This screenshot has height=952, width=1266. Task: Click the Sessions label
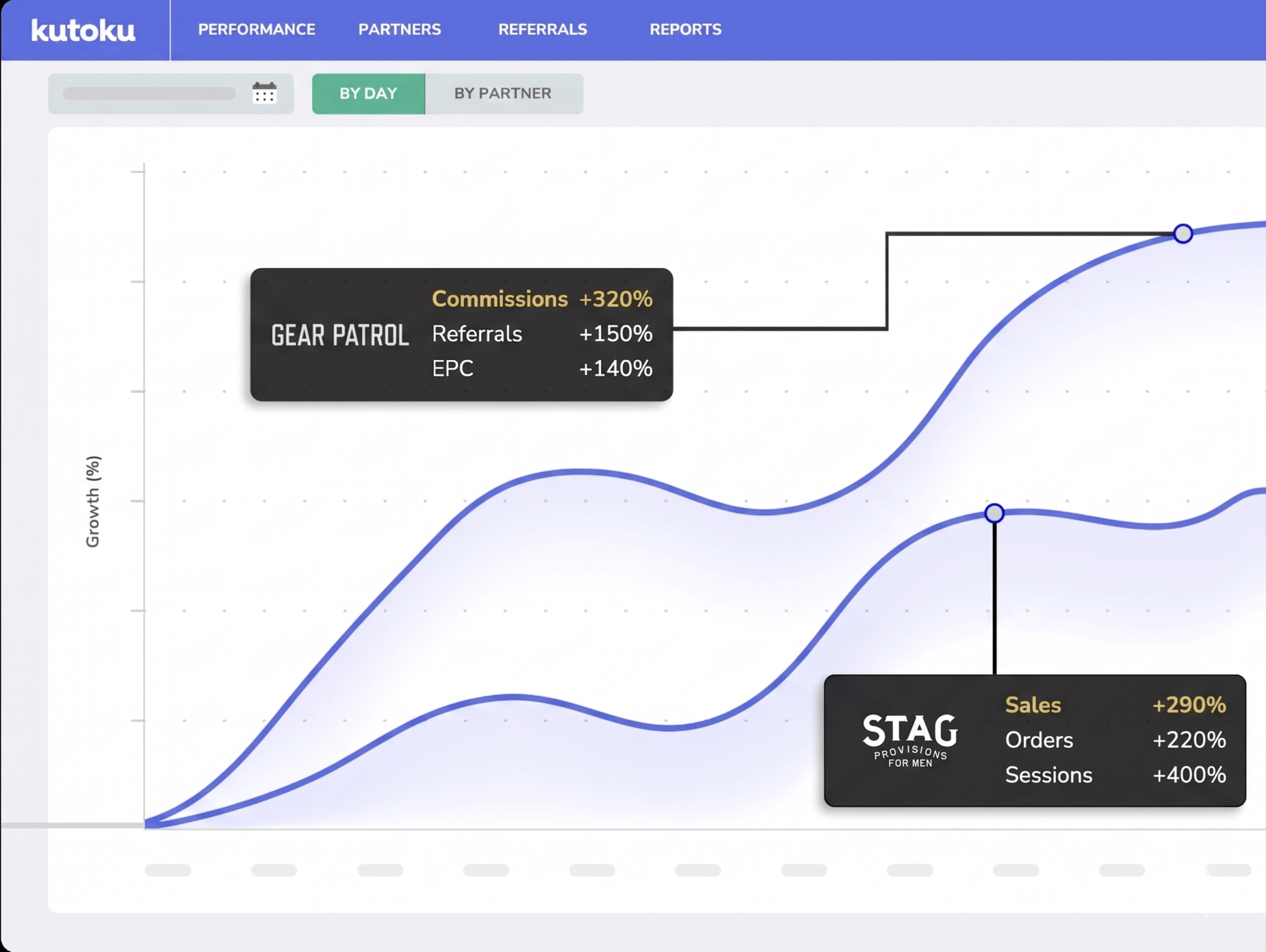(x=1048, y=775)
